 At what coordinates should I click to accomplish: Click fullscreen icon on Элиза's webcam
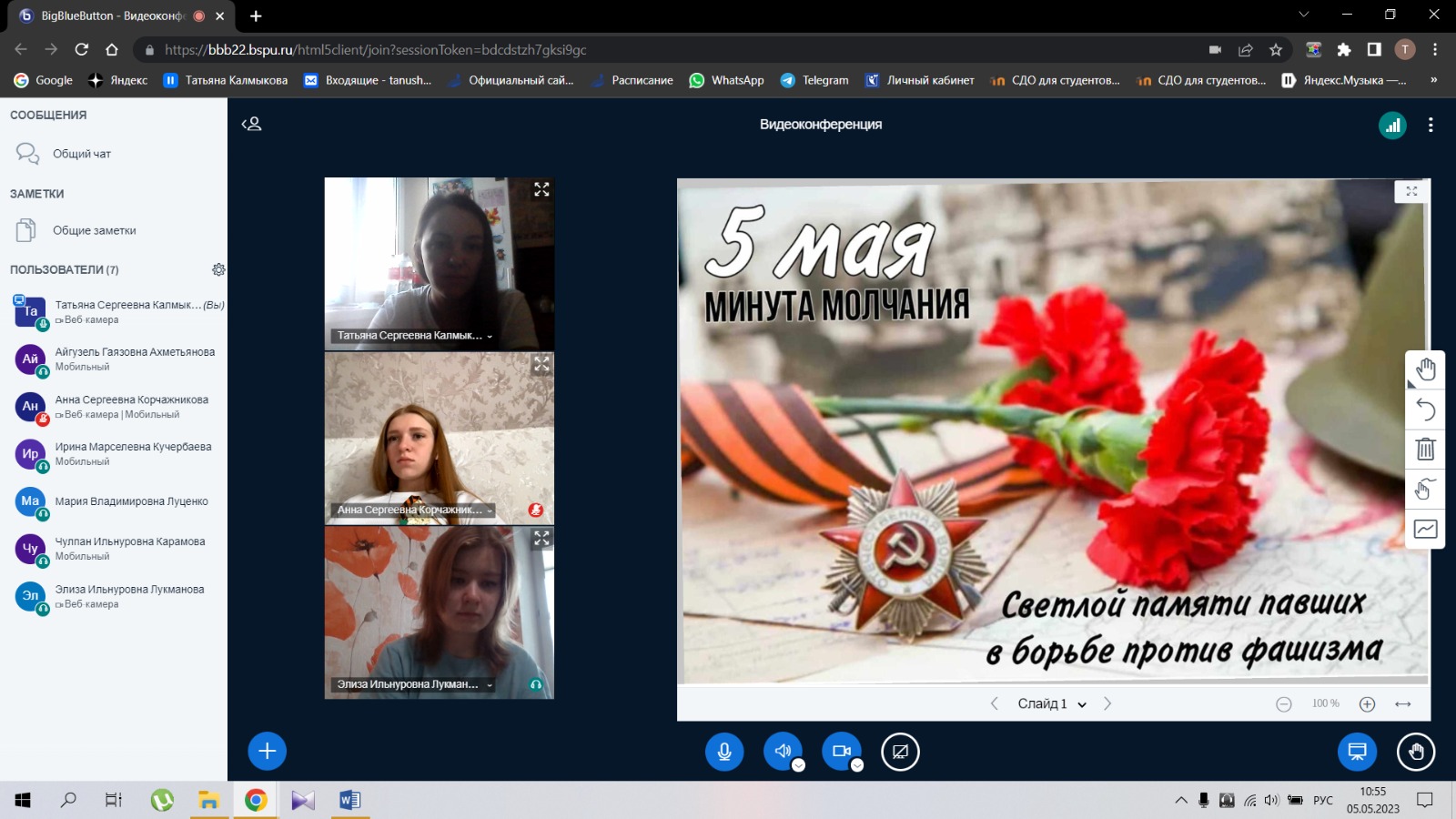541,539
